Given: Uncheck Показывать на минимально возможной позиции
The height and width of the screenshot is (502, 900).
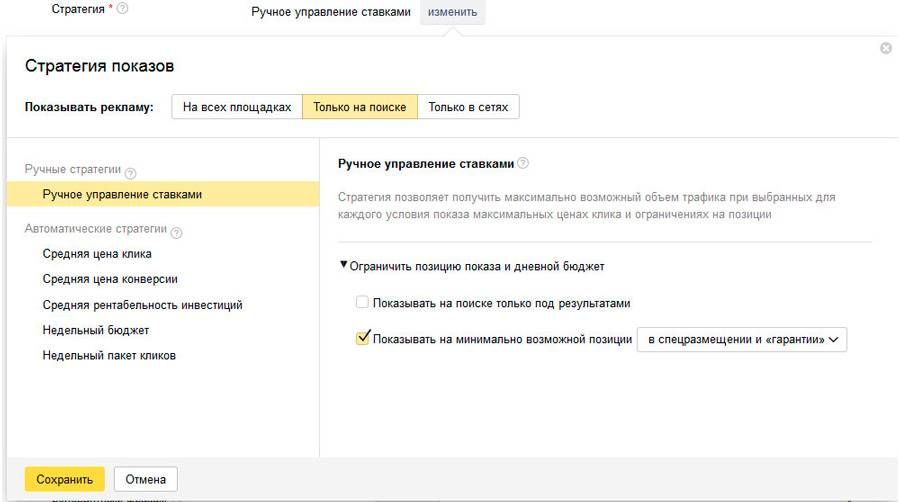Looking at the screenshot, I should point(362,338).
